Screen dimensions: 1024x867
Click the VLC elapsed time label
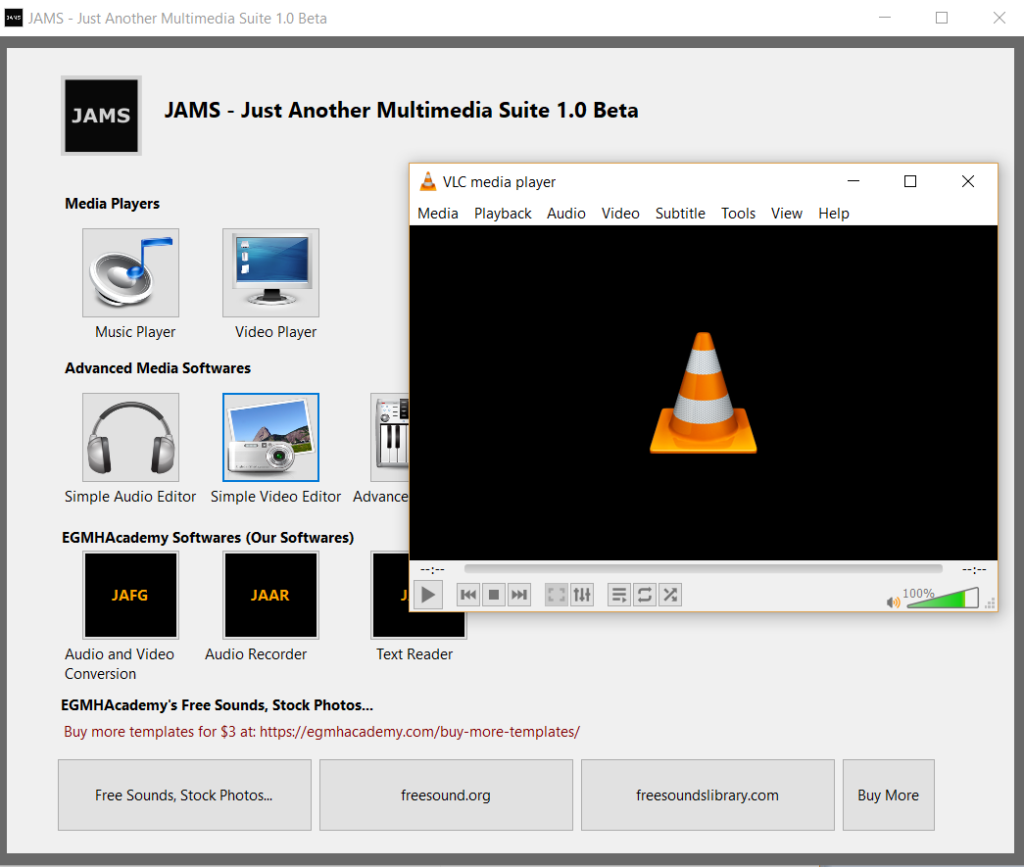coord(432,569)
